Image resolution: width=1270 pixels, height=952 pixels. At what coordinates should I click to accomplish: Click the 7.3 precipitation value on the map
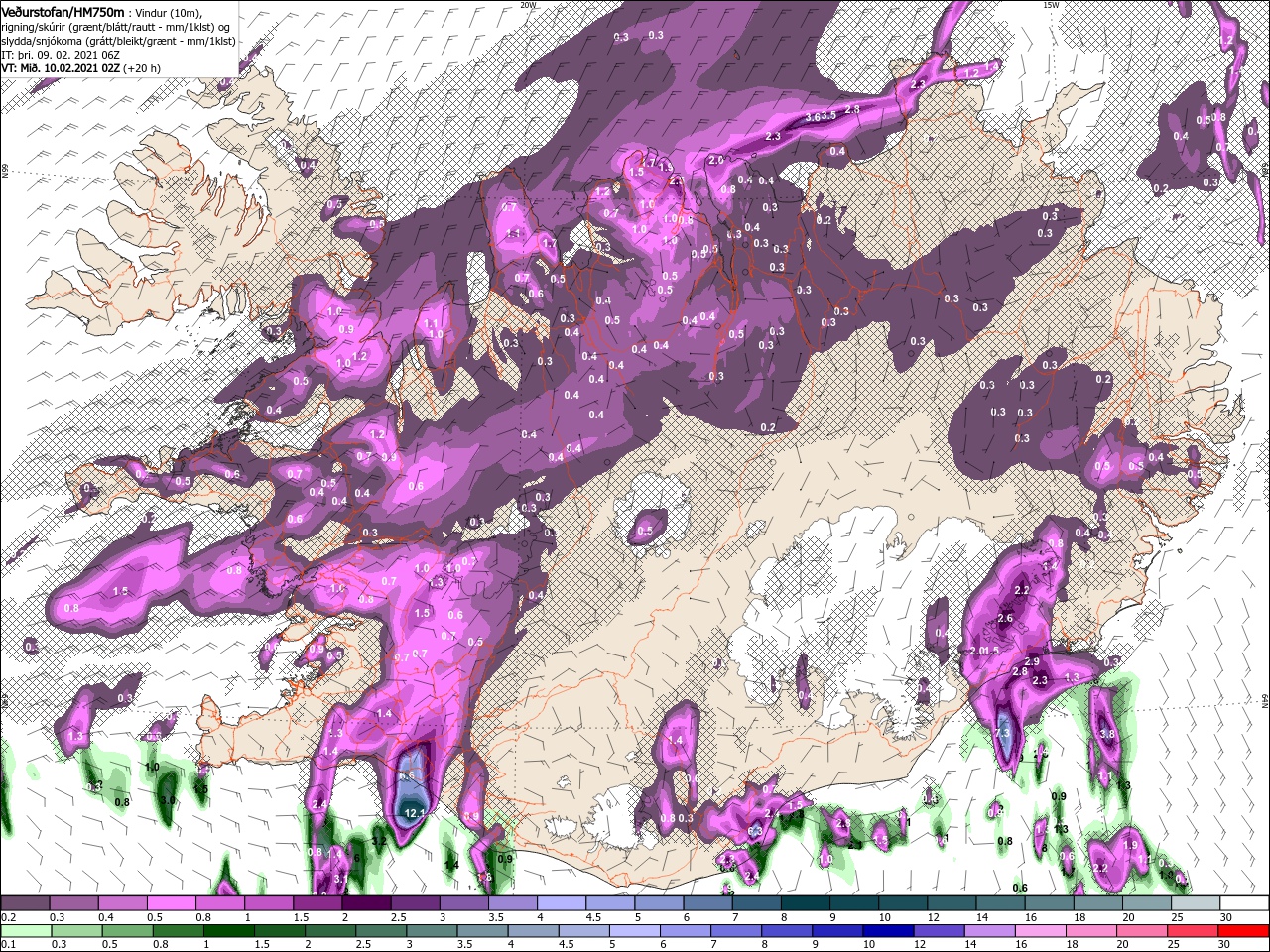click(1001, 734)
